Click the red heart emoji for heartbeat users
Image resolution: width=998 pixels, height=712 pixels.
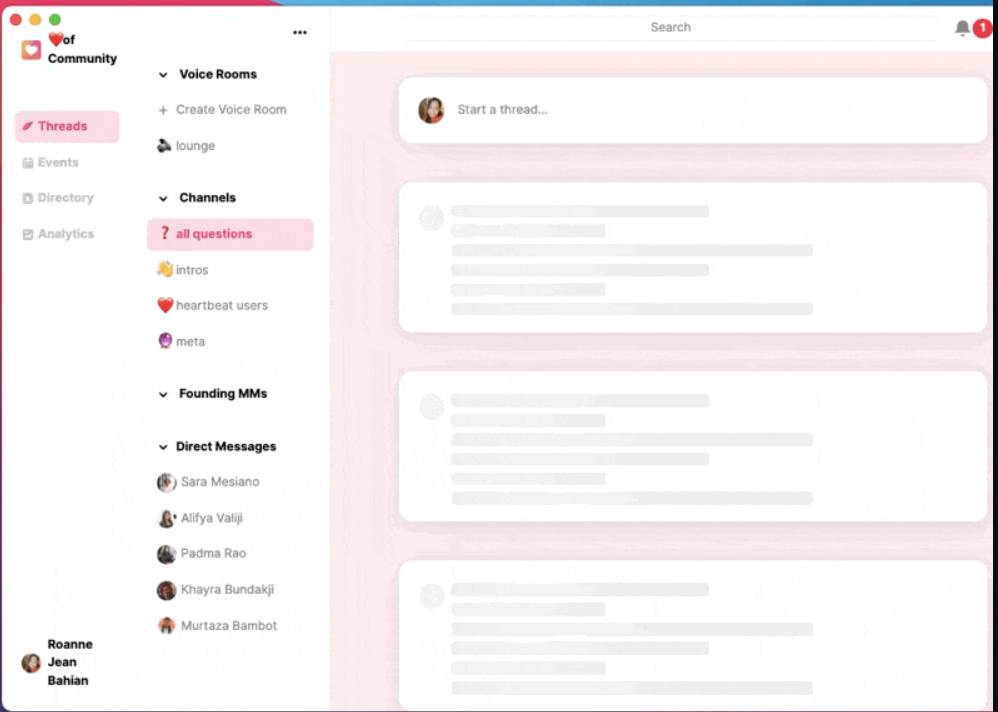[165, 305]
